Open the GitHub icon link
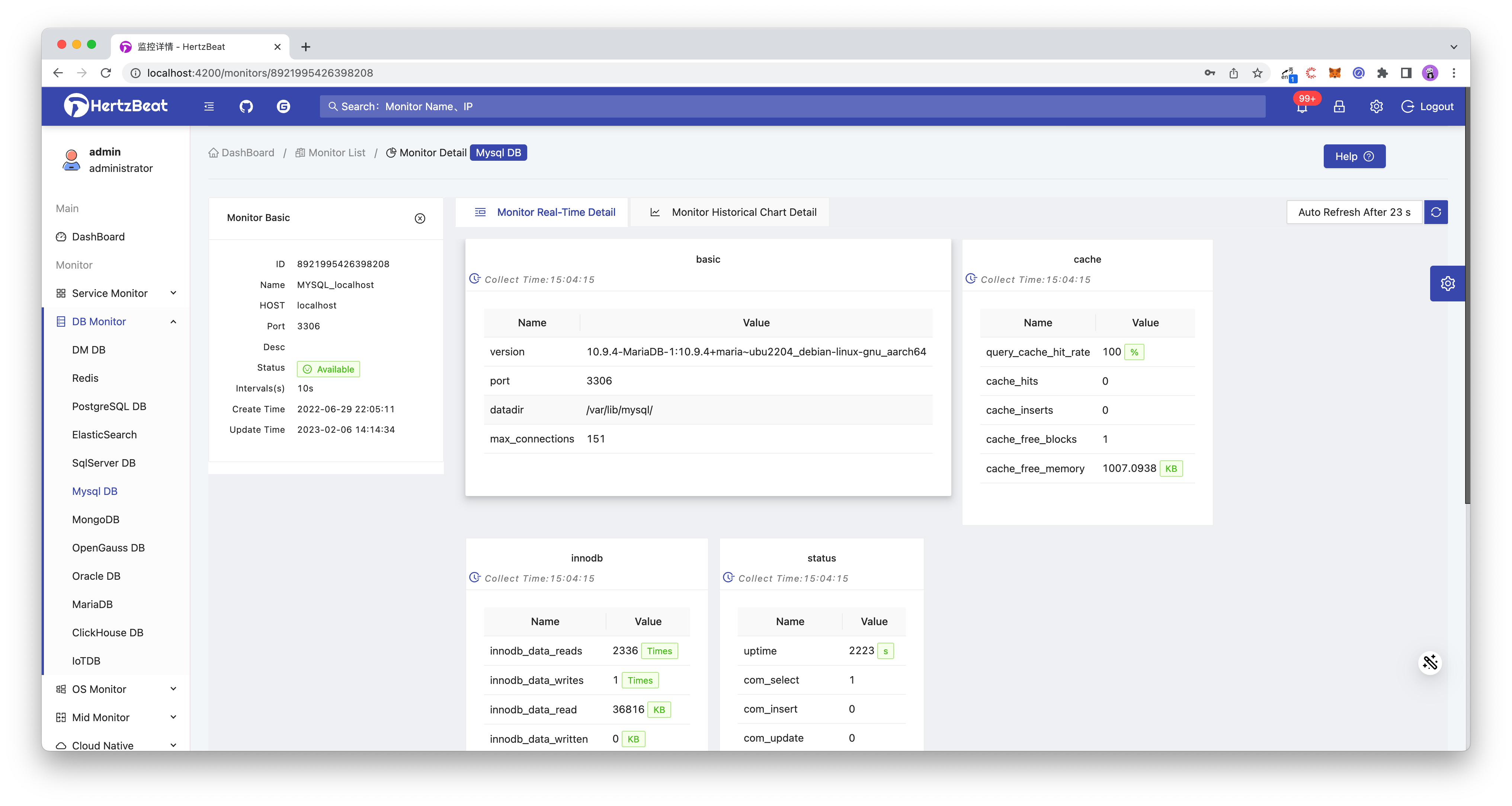This screenshot has height=806, width=1512. click(247, 106)
